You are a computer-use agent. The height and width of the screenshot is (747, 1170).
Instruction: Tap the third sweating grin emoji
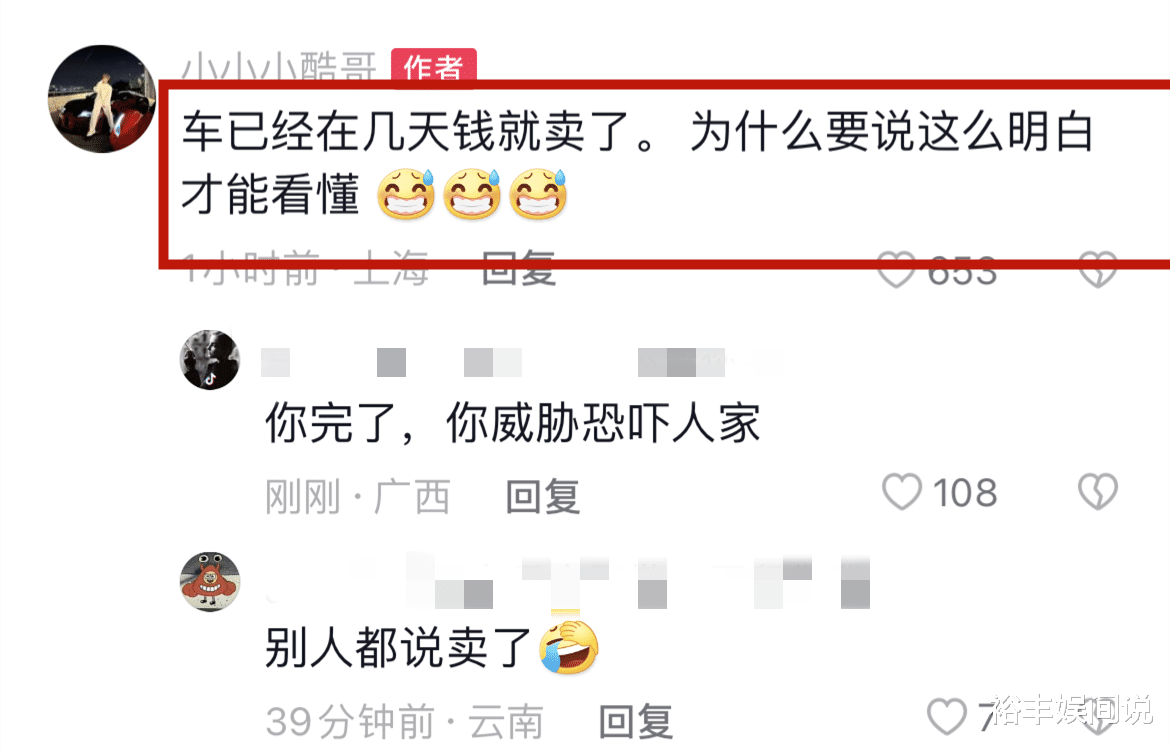539,194
